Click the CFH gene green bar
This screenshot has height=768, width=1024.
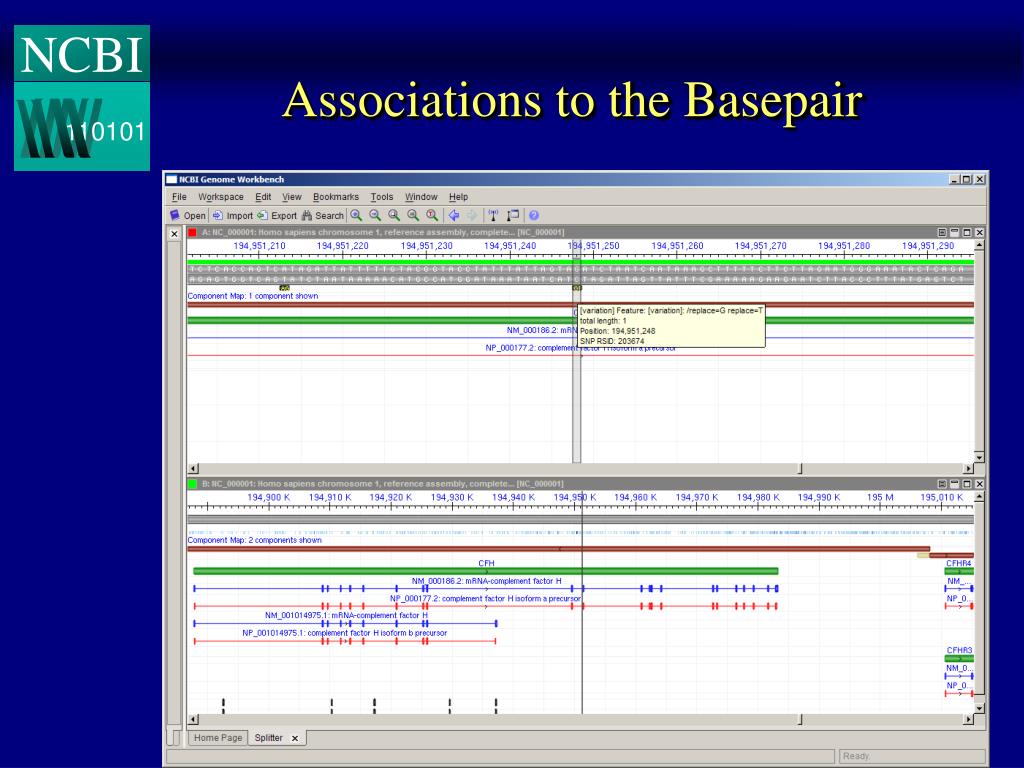[x=485, y=571]
